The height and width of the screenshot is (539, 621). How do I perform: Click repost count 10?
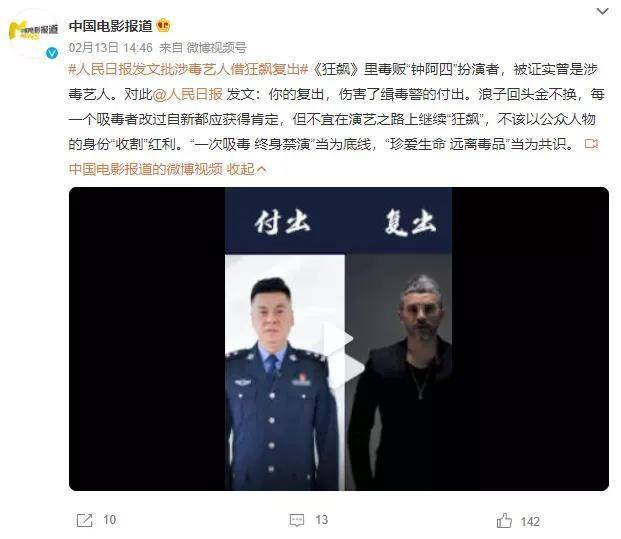click(110, 520)
